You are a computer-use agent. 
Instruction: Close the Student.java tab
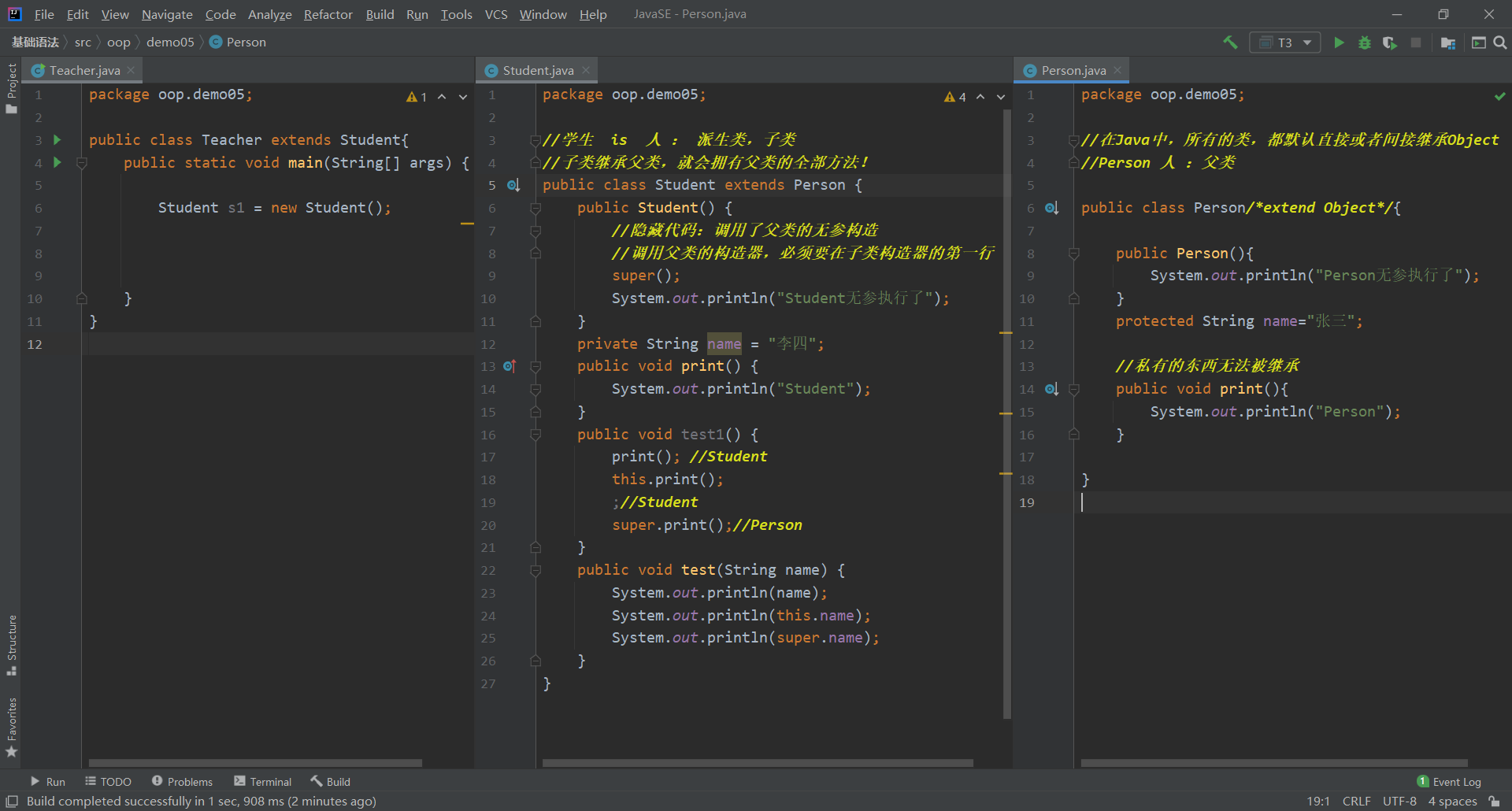point(586,70)
